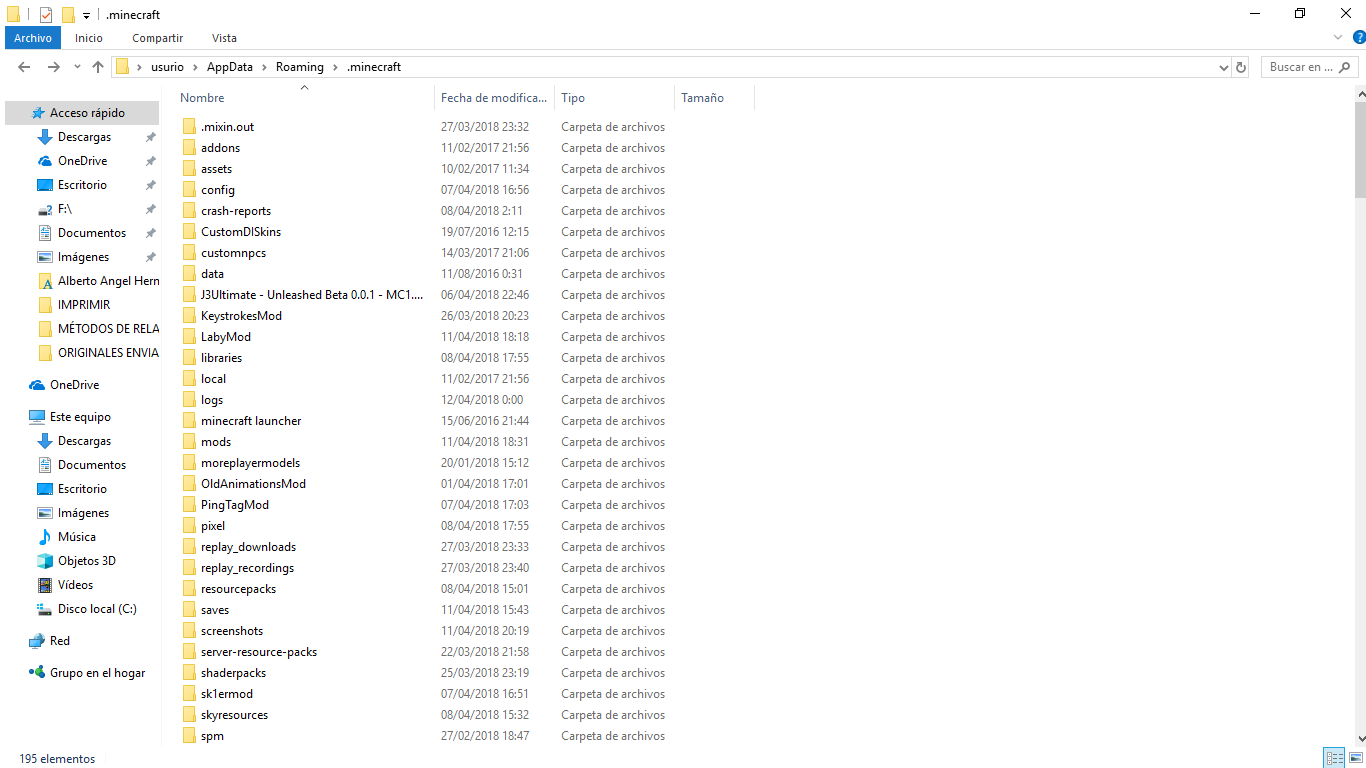Go forward with the forward arrow

click(54, 67)
